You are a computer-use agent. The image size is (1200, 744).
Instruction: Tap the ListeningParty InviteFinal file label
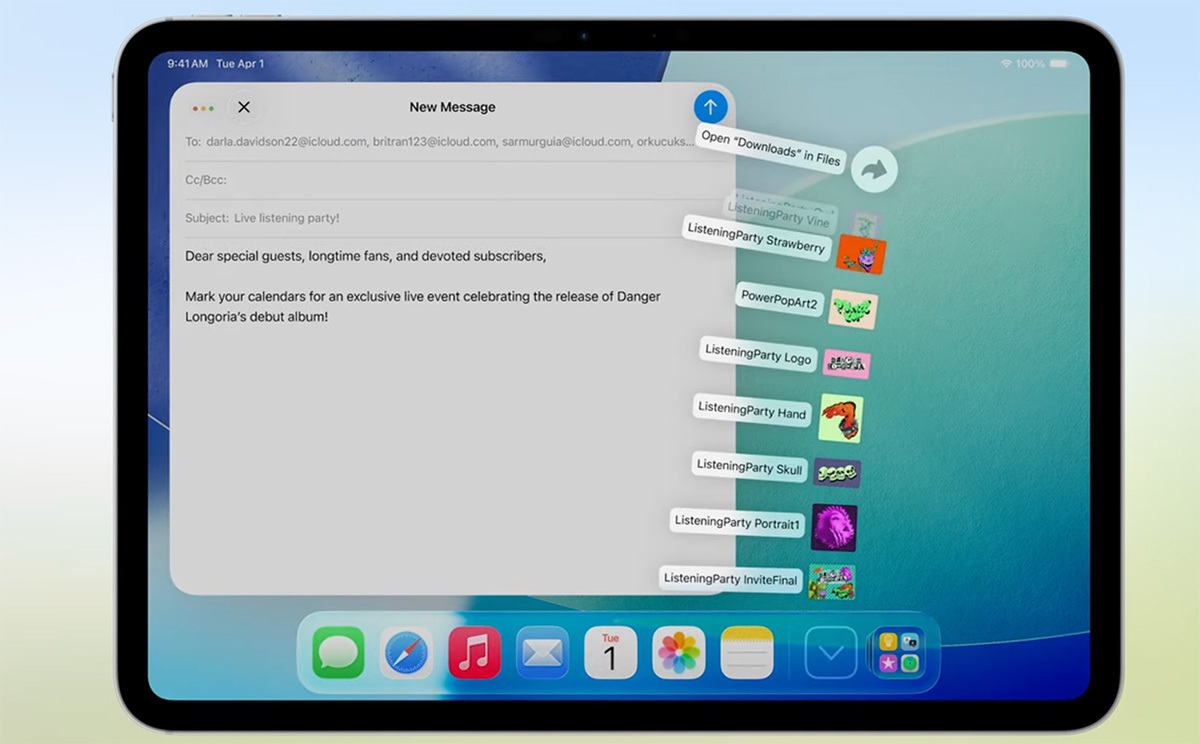tap(729, 579)
